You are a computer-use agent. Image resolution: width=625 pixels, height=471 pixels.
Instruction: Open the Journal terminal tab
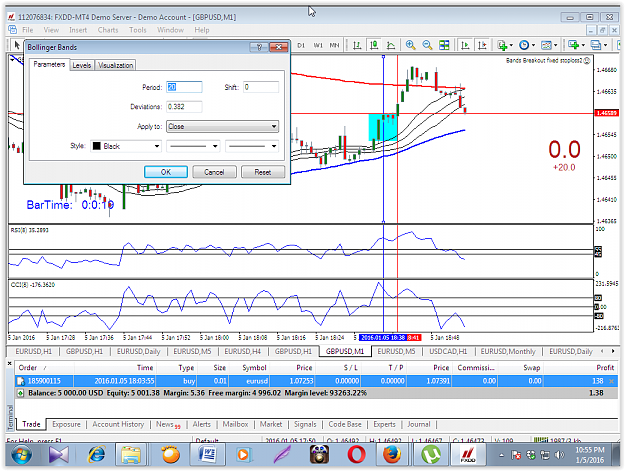pos(419,424)
